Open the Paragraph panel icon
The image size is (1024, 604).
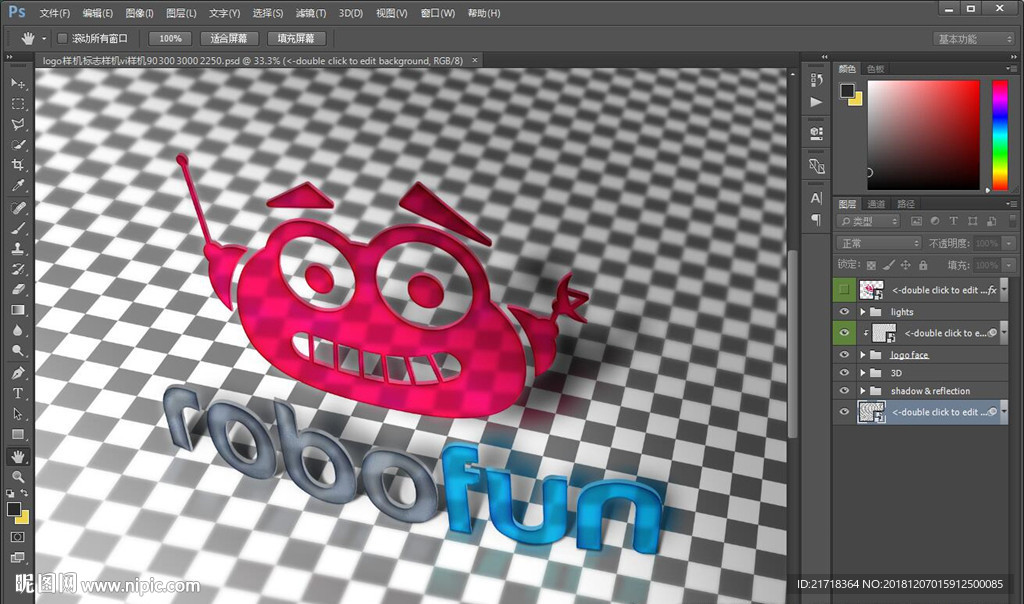816,220
